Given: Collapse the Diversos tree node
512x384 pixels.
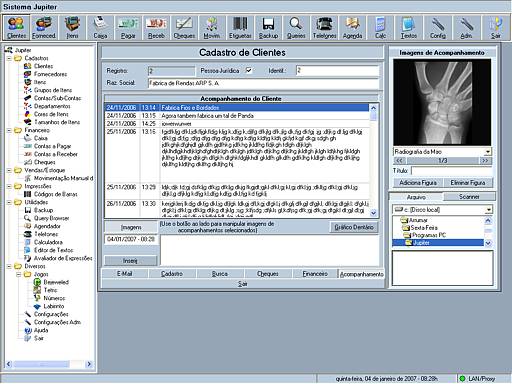Looking at the screenshot, I should pos(9,266).
